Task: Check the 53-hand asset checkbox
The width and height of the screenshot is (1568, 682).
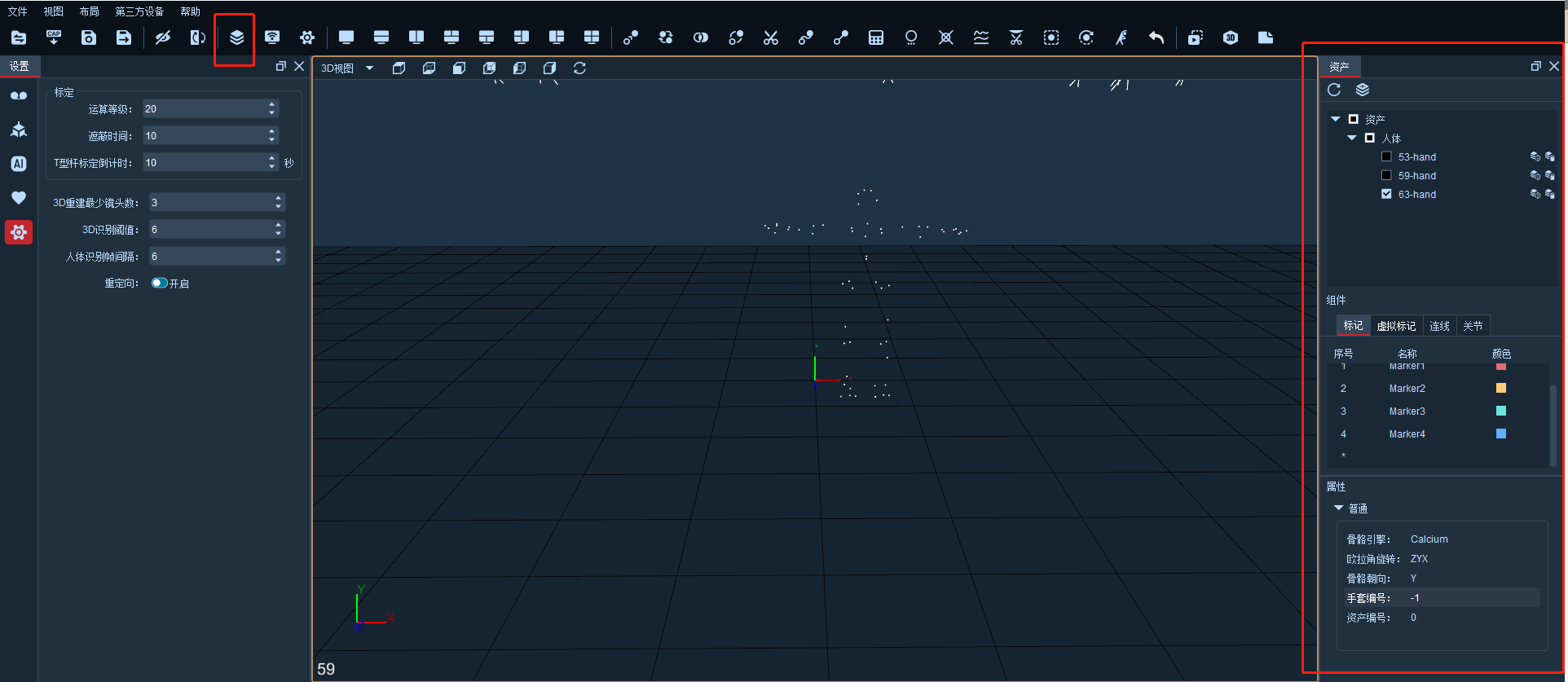Action: tap(1386, 156)
